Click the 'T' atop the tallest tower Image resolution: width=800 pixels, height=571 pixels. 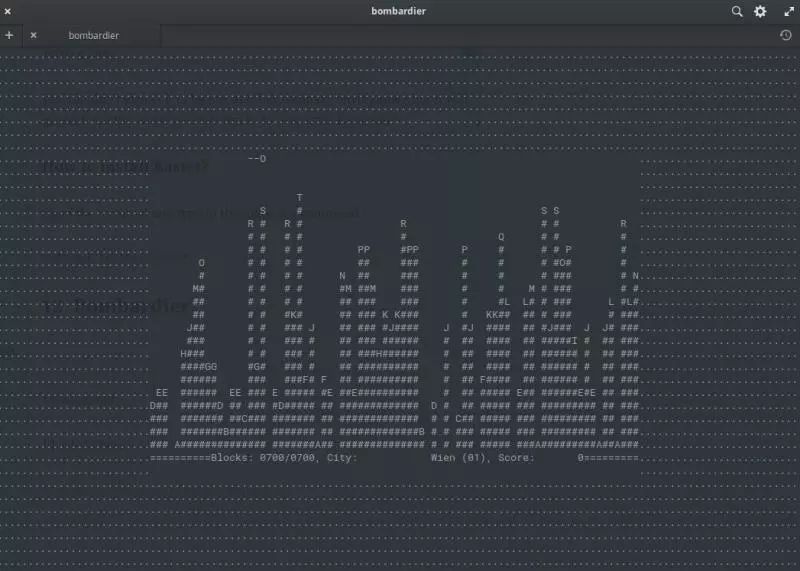(x=299, y=197)
